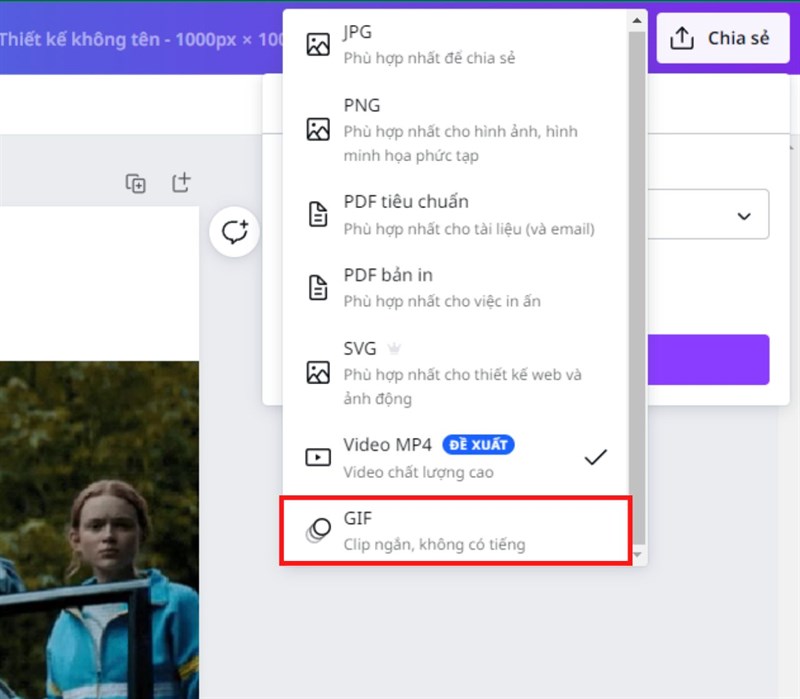Click the PDF tiêu chuẩn document icon

316,213
